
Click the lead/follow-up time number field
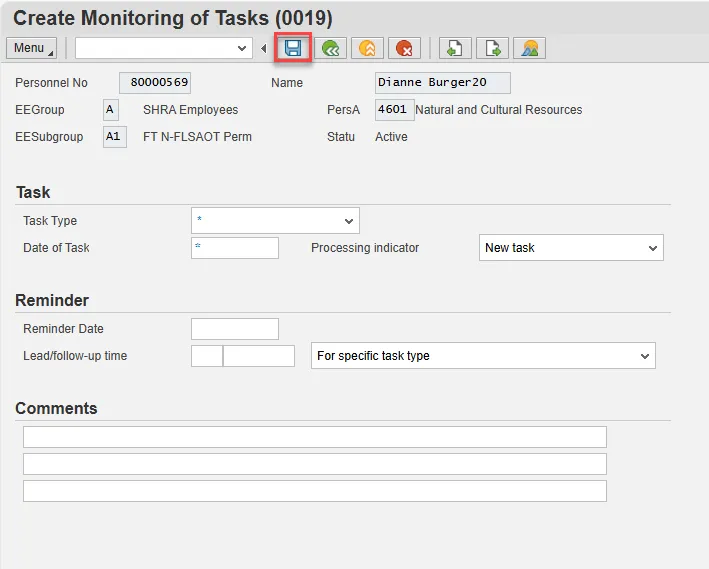(206, 356)
